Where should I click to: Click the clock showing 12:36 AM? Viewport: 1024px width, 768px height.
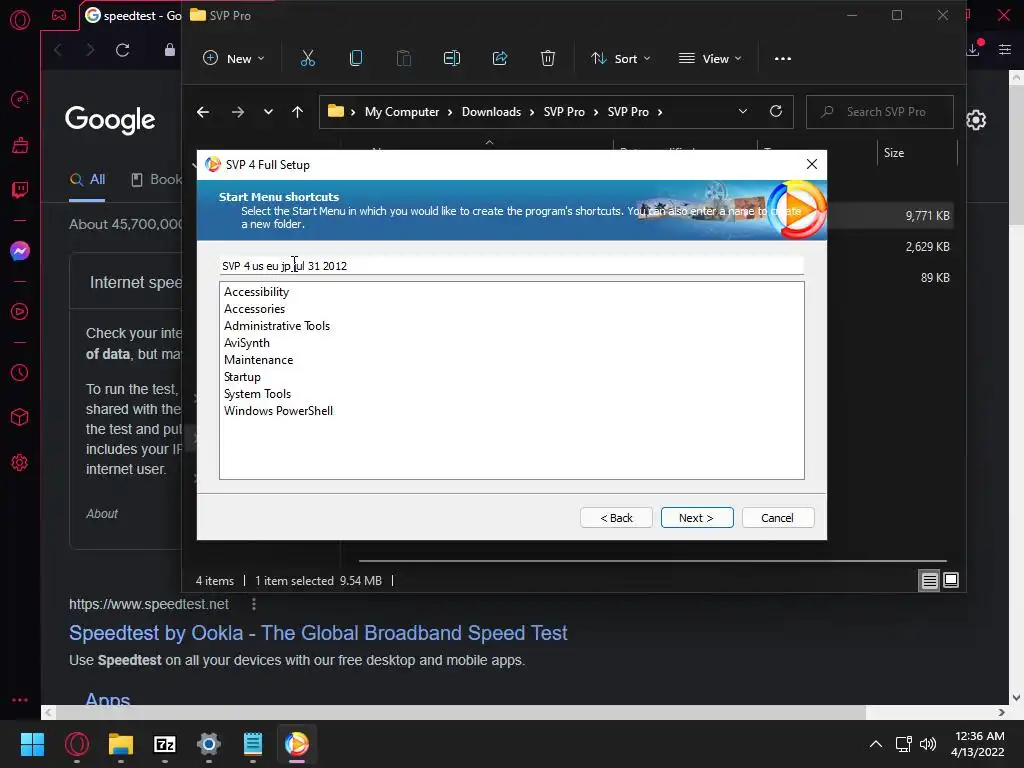(x=980, y=736)
